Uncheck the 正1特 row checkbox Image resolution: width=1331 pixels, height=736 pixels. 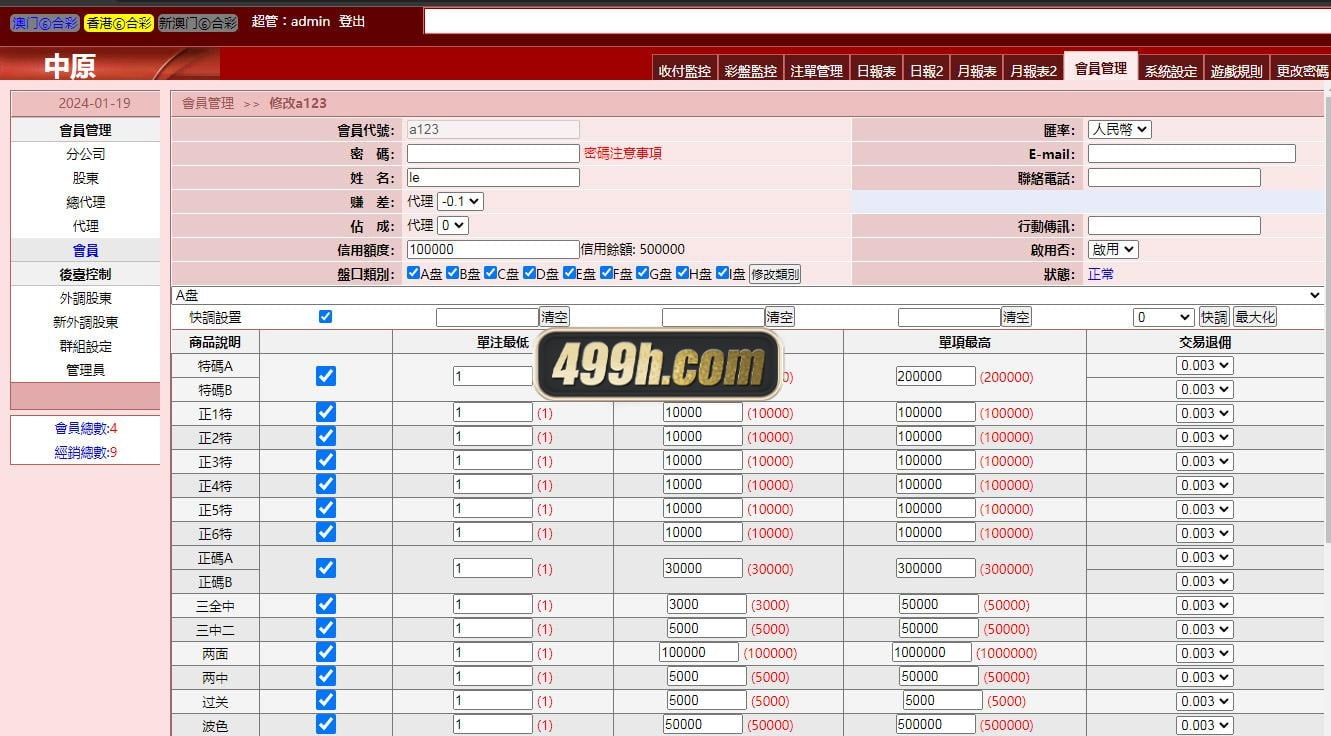(x=326, y=412)
